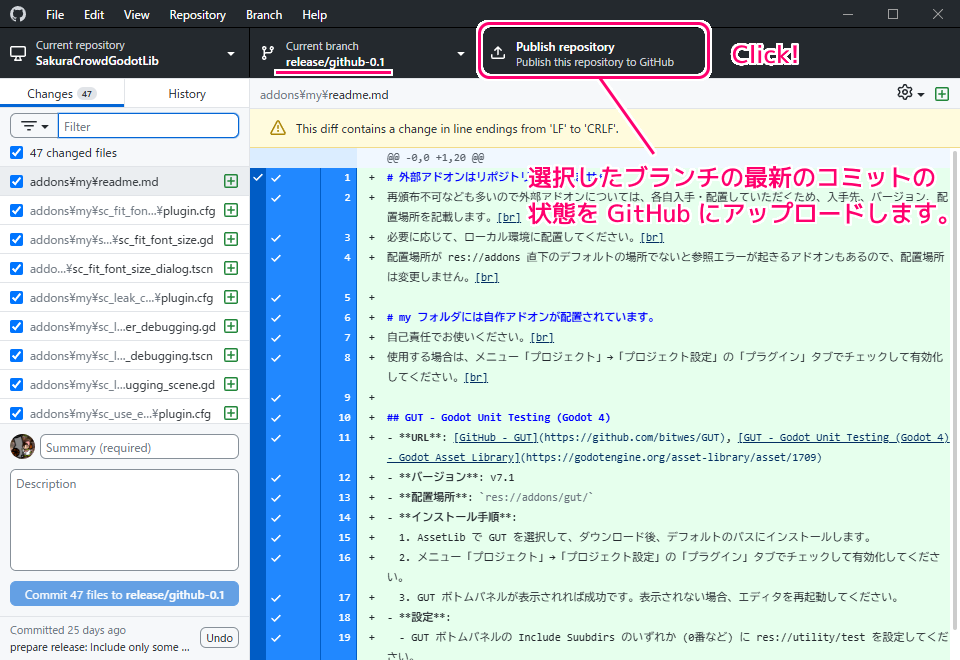Open the Repository menu
960x660 pixels.
pos(197,15)
